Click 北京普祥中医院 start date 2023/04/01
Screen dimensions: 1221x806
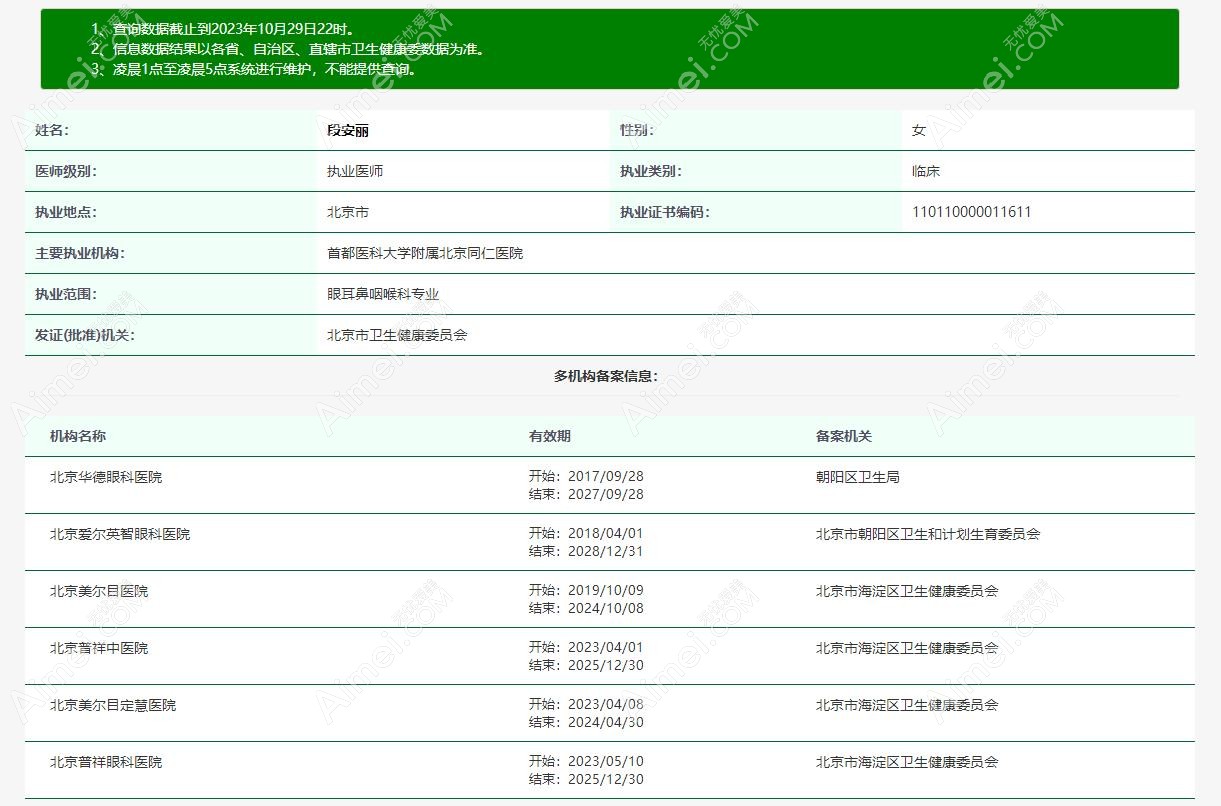pyautogui.click(x=606, y=648)
